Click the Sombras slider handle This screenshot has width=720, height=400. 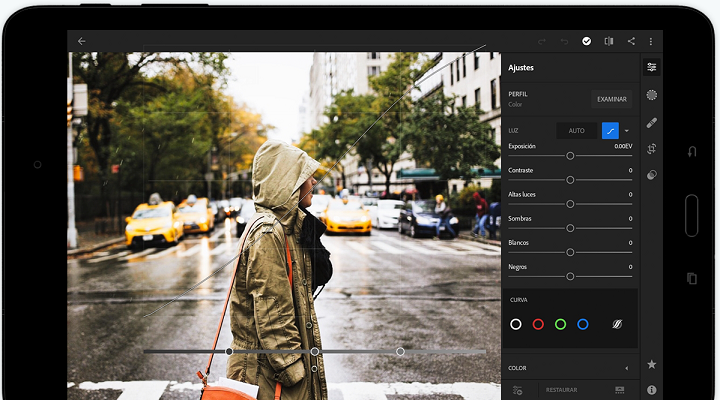[x=570, y=228]
